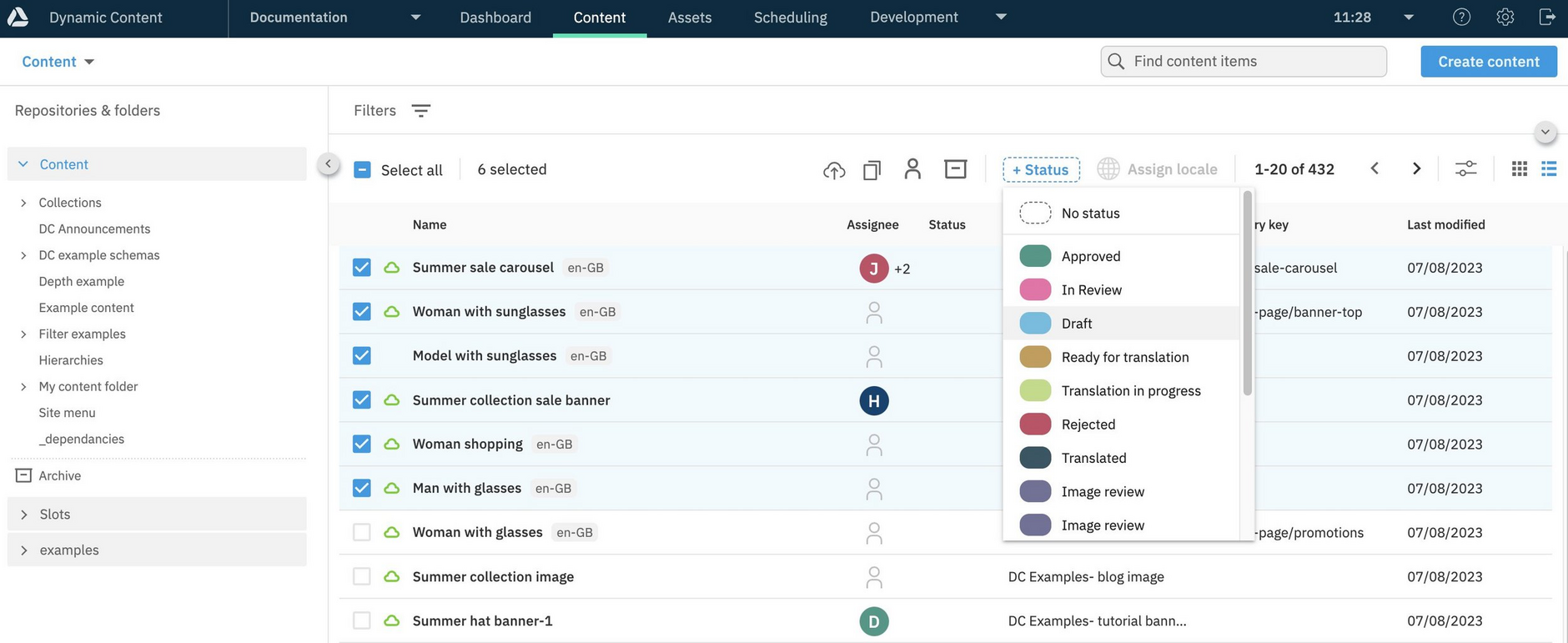This screenshot has height=643, width=1568.
Task: Click the copy items icon
Action: (872, 170)
